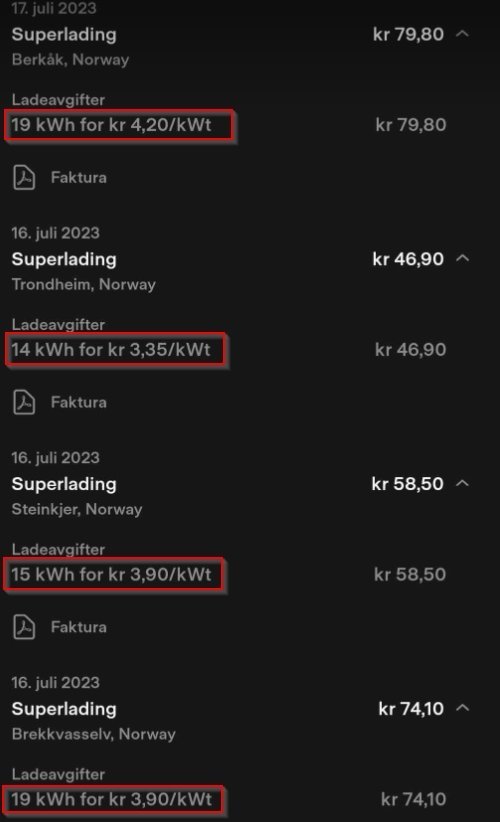The height and width of the screenshot is (822, 500).
Task: Collapse the Trondheim kr 46,90 charging entry
Action: (462, 258)
